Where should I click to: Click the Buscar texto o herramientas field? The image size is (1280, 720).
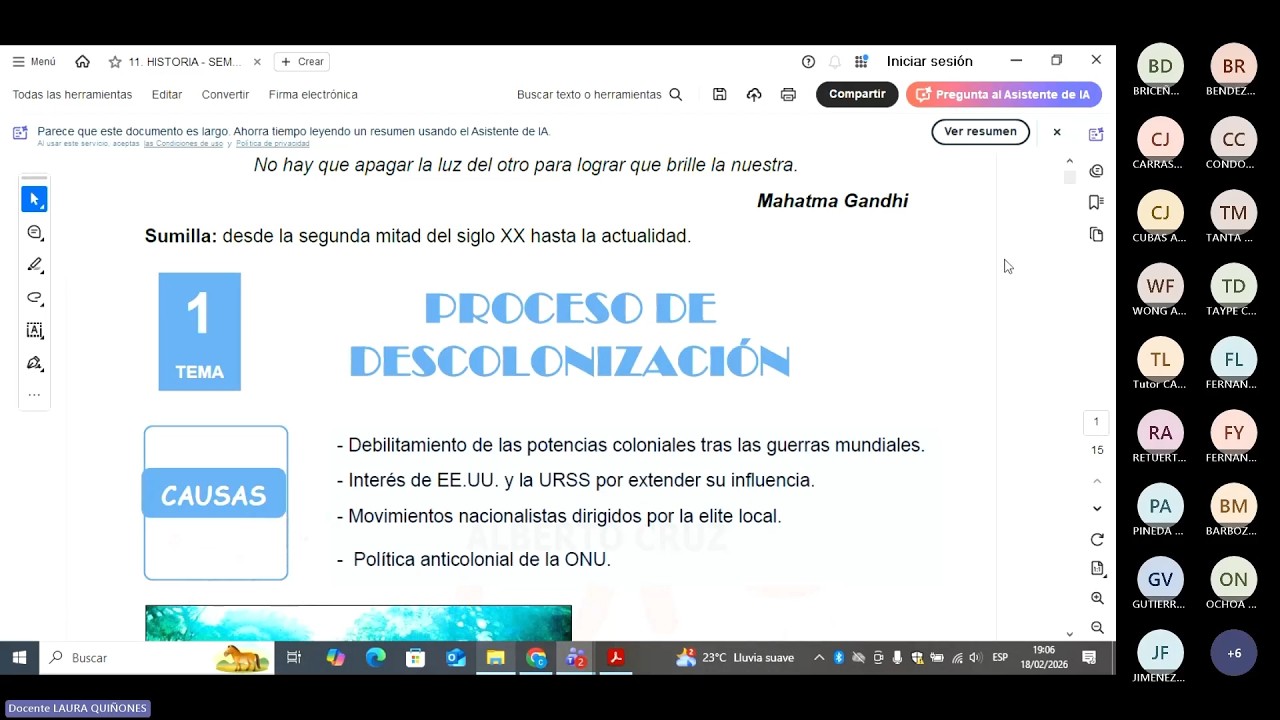[599, 95]
